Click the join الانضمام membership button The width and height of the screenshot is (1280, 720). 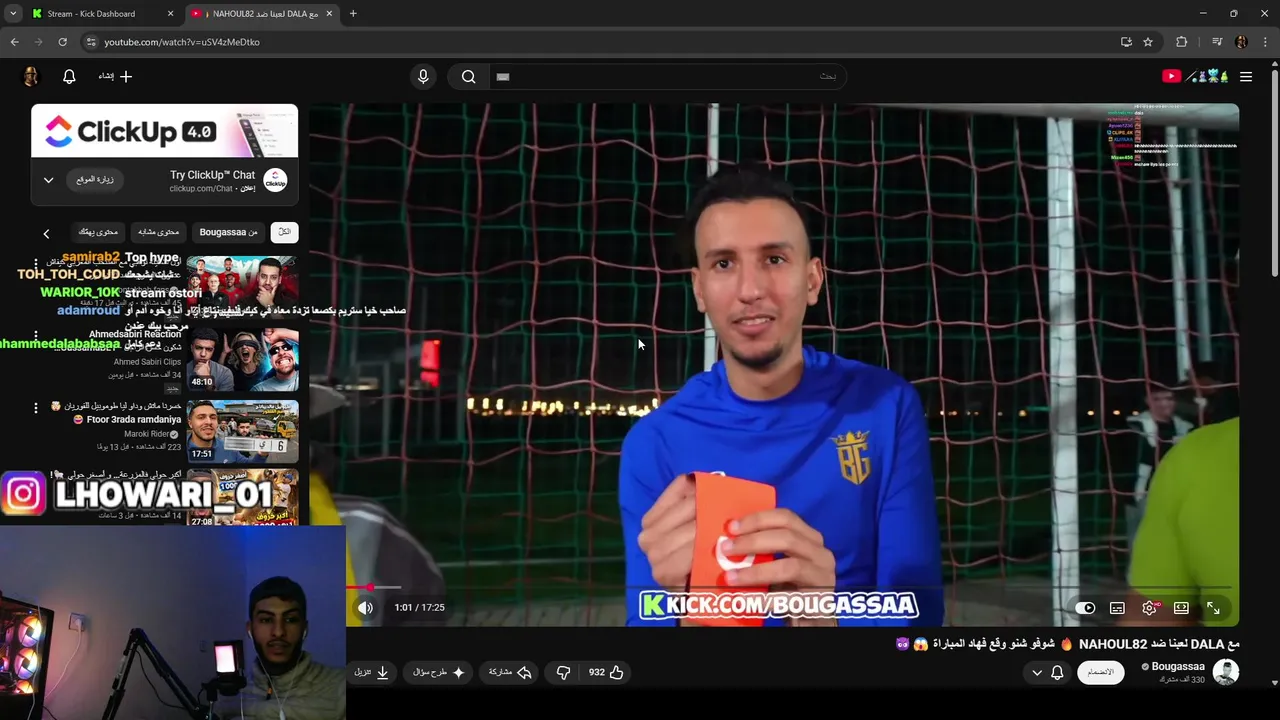pyautogui.click(x=1100, y=672)
